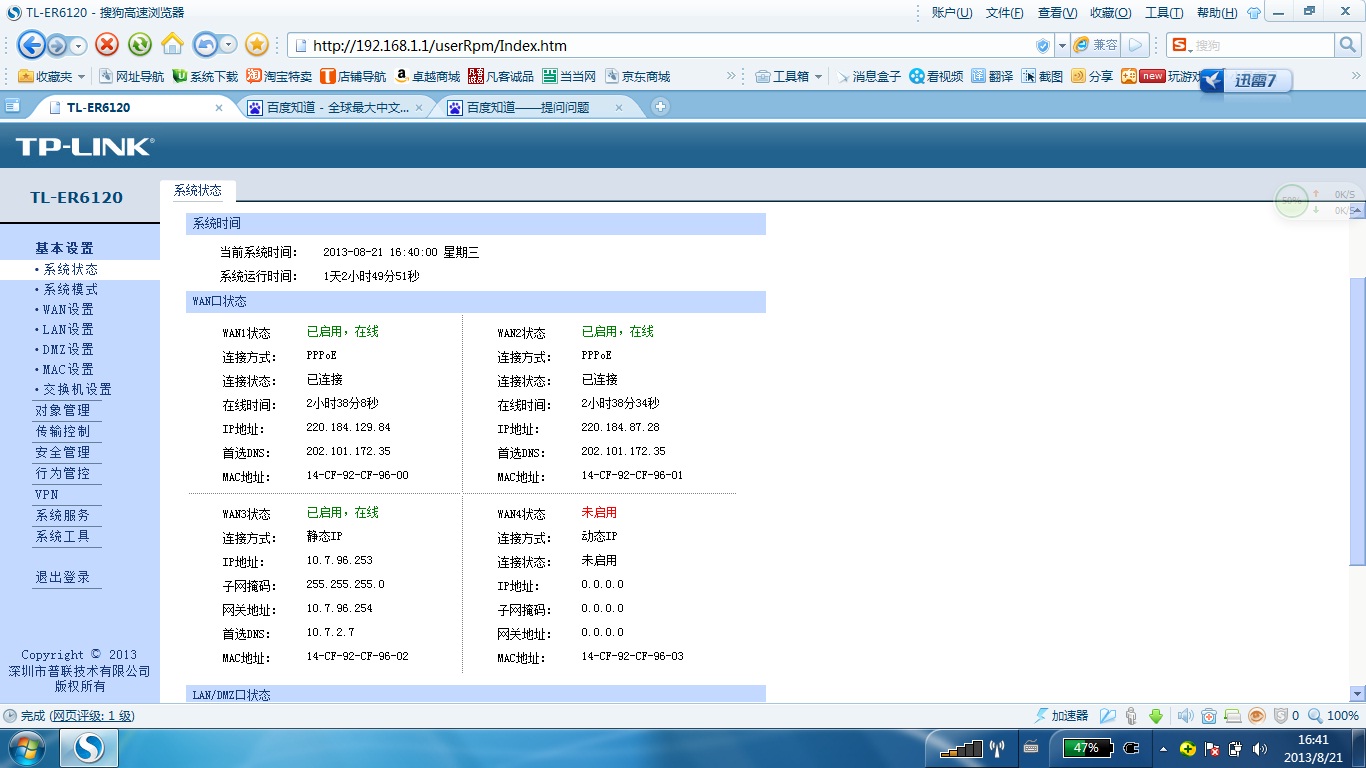This screenshot has height=768, width=1366.
Task: Click 退出登录 to log out
Action: coord(63,577)
